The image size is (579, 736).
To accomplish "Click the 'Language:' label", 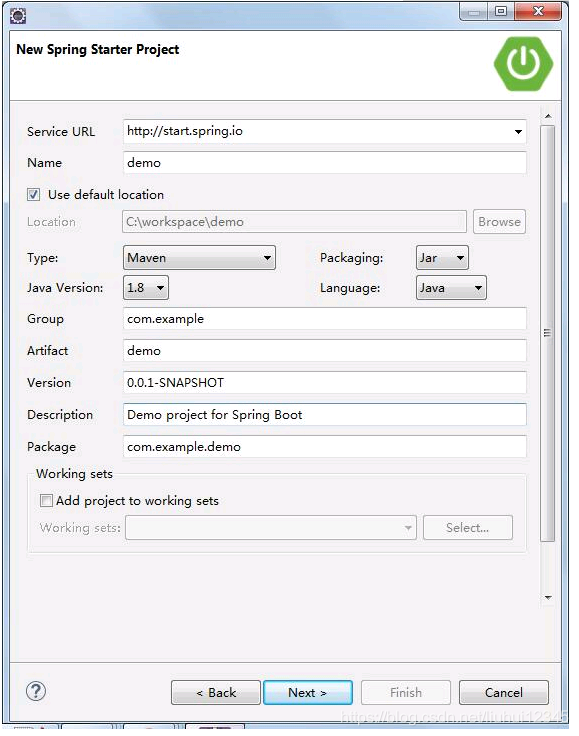I will coord(350,287).
